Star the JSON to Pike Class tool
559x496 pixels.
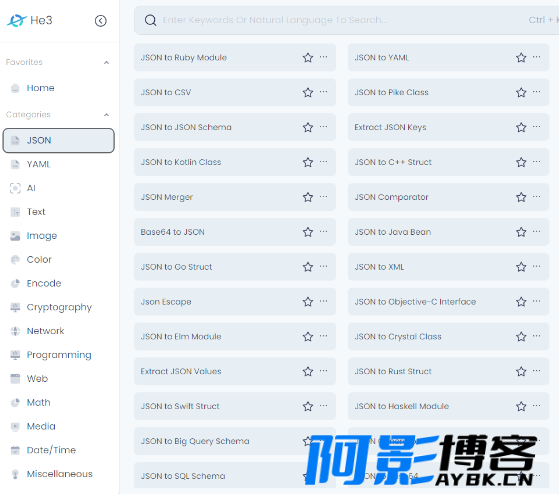(x=521, y=92)
